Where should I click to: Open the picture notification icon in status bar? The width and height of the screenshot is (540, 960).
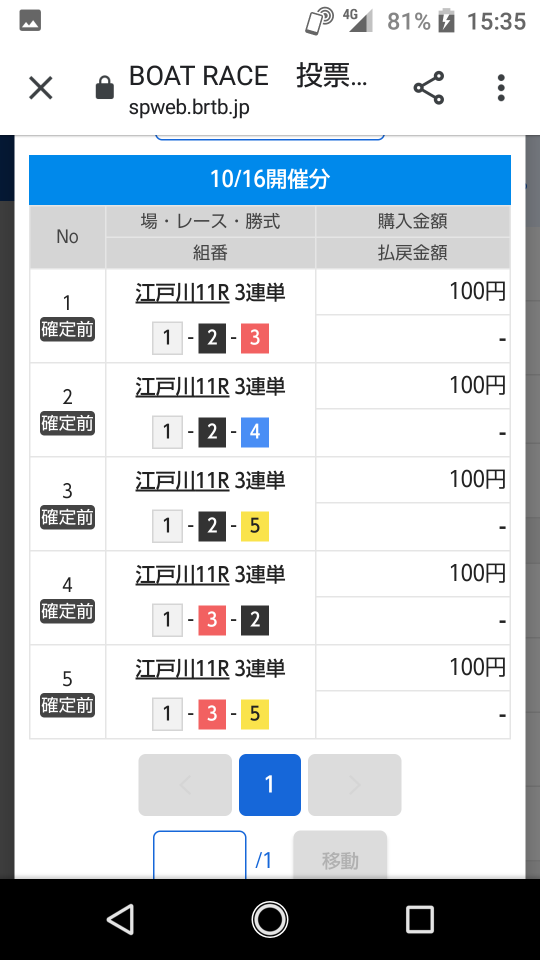click(30, 21)
